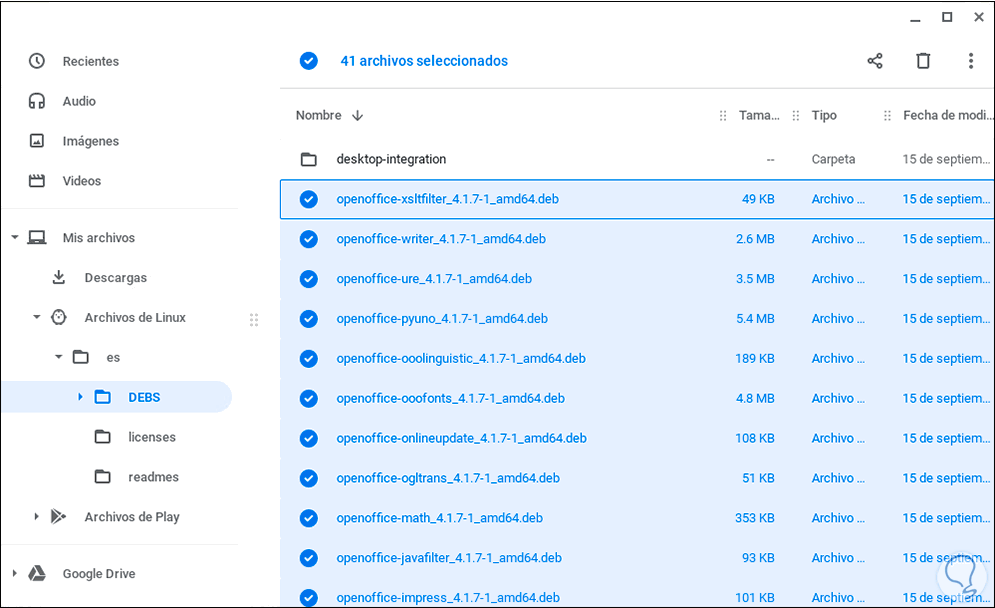Expand the DEBS folder tree arrow
The width and height of the screenshot is (995, 608).
coord(80,397)
